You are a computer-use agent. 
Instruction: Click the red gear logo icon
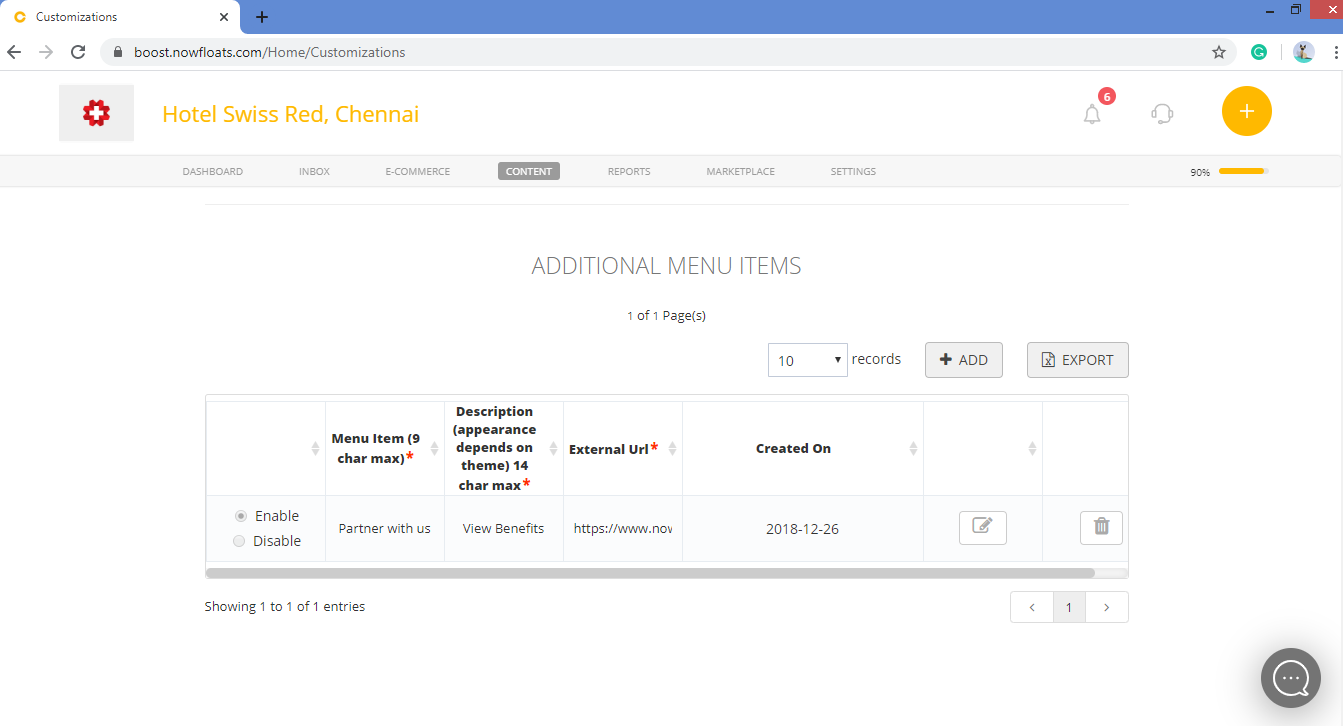coord(96,112)
